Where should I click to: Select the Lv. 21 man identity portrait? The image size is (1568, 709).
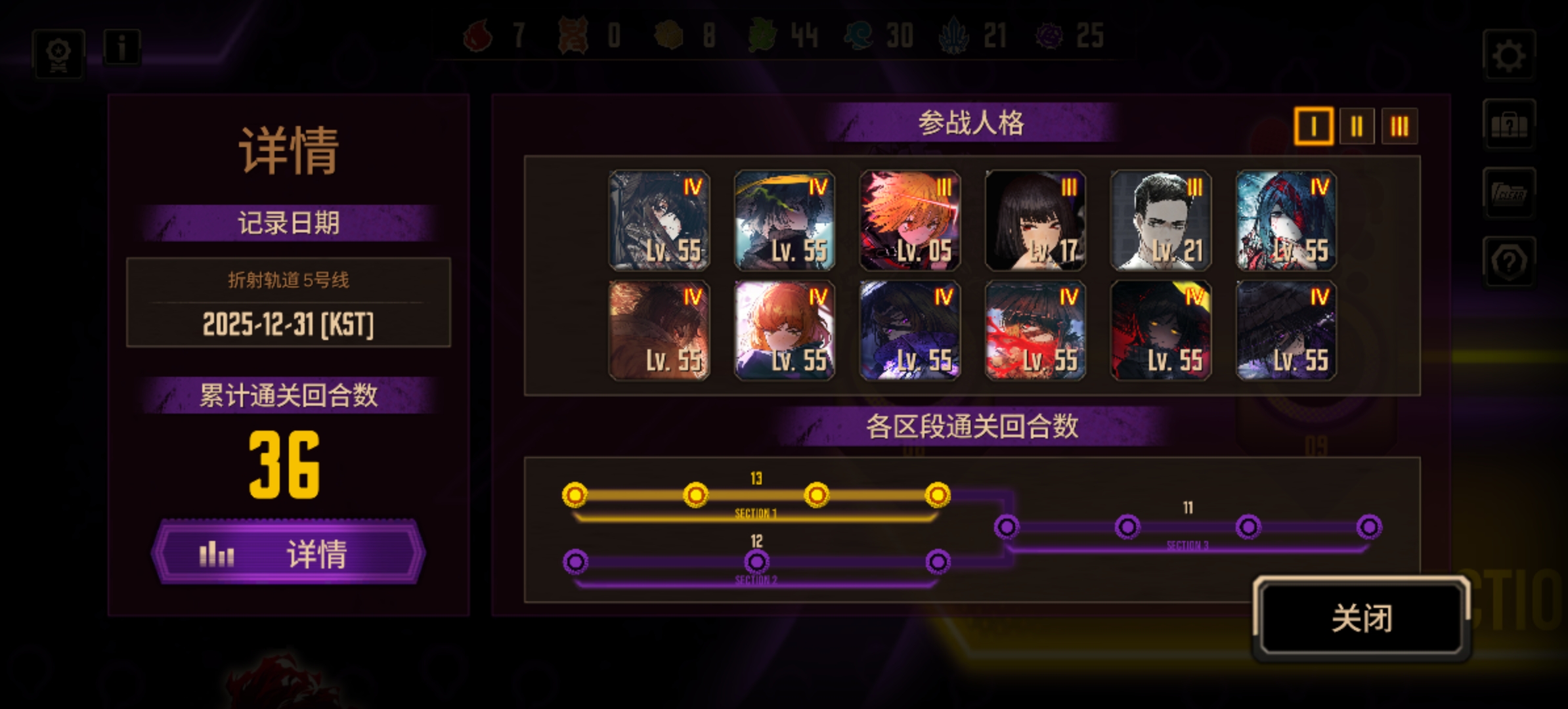1161,221
